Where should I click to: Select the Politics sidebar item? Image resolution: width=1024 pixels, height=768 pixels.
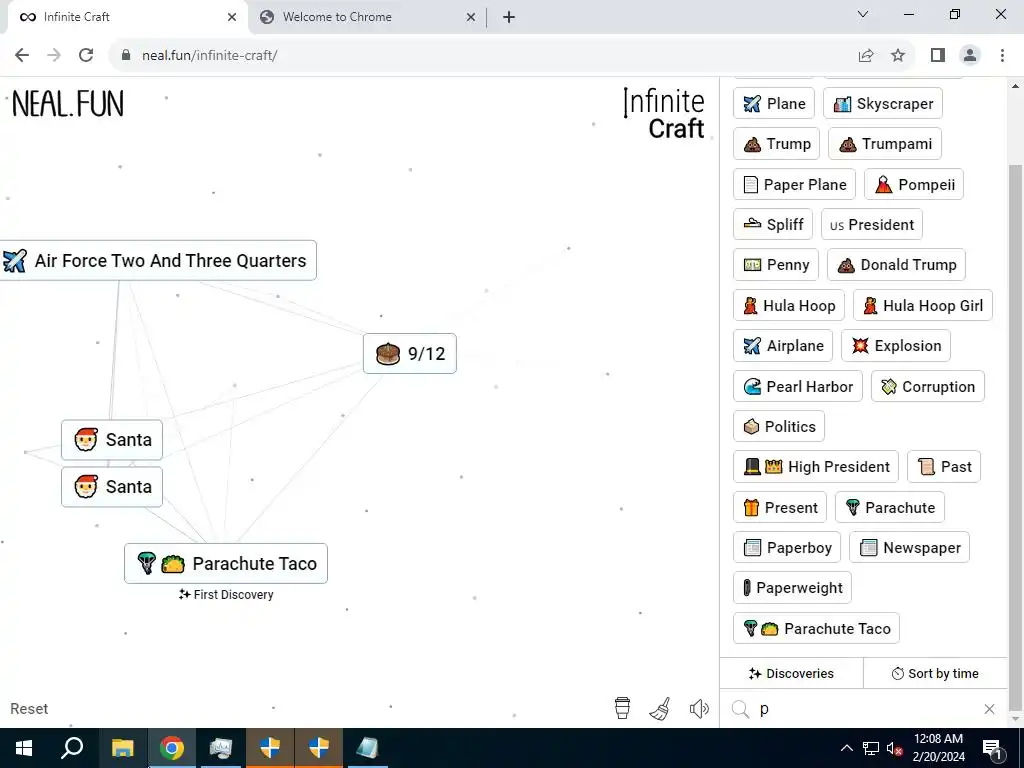click(779, 426)
